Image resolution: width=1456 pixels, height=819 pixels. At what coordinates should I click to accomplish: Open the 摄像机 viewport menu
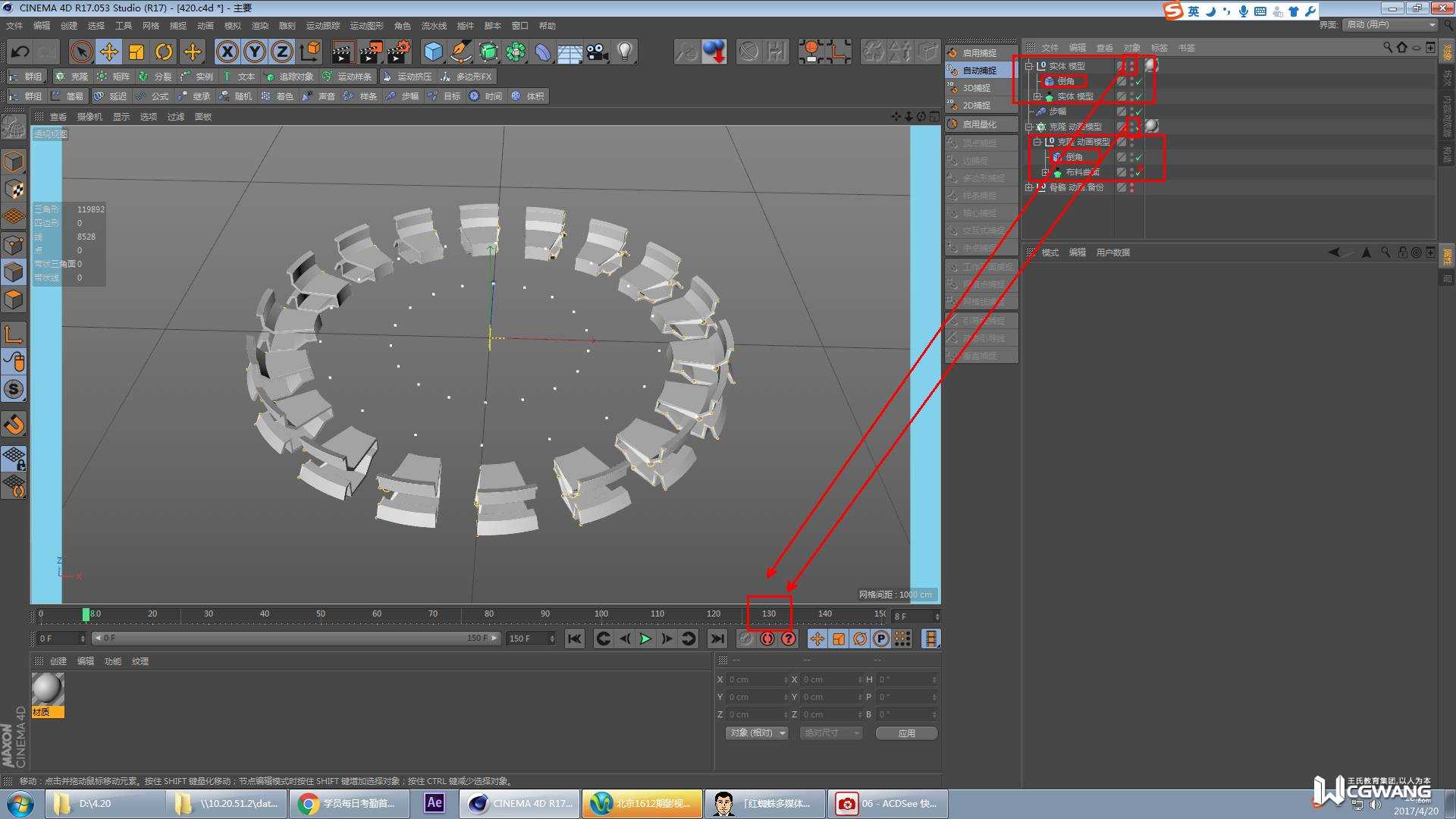89,117
